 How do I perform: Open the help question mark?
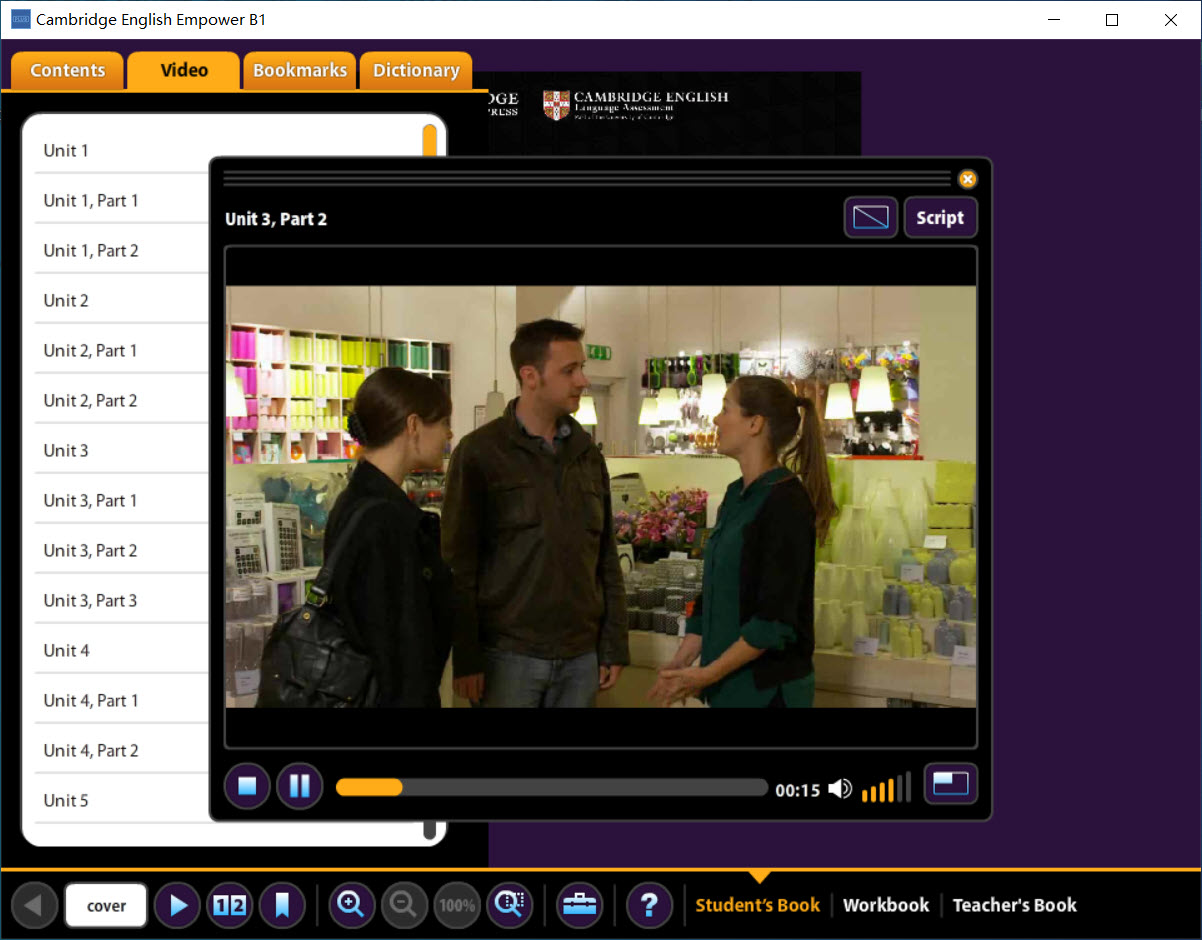point(649,906)
